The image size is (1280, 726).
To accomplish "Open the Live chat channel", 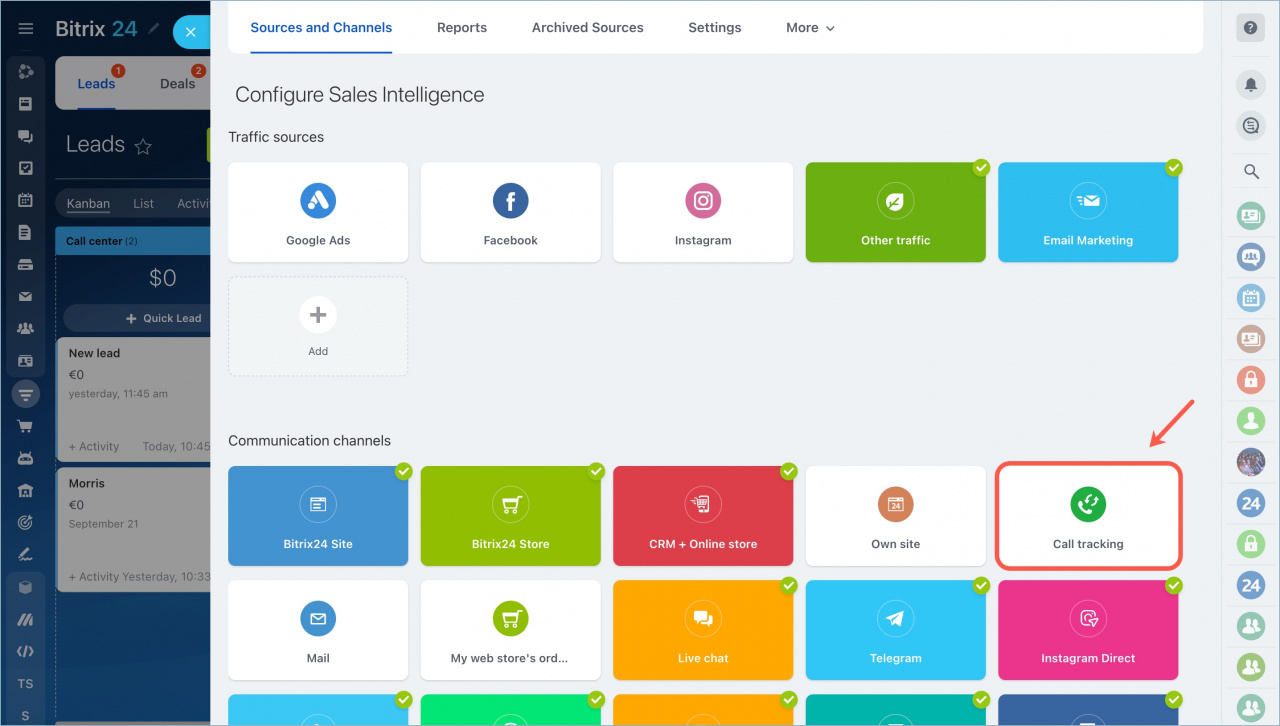I will pyautogui.click(x=703, y=630).
